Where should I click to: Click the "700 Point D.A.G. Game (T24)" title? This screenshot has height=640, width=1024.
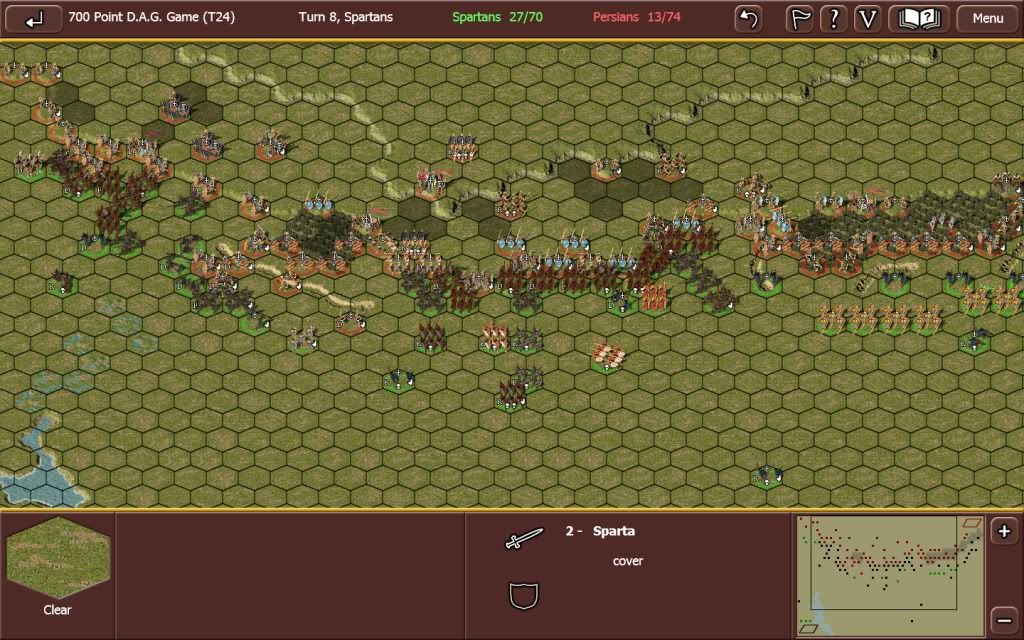tap(152, 17)
